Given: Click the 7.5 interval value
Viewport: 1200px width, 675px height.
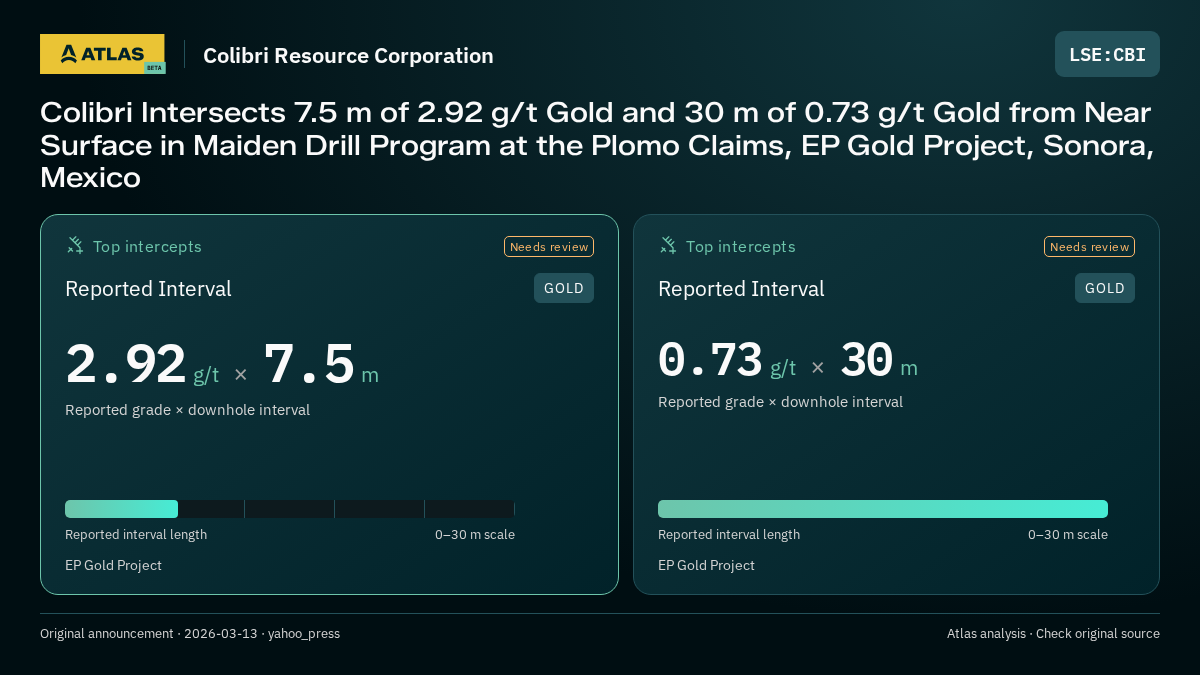Looking at the screenshot, I should click(309, 364).
